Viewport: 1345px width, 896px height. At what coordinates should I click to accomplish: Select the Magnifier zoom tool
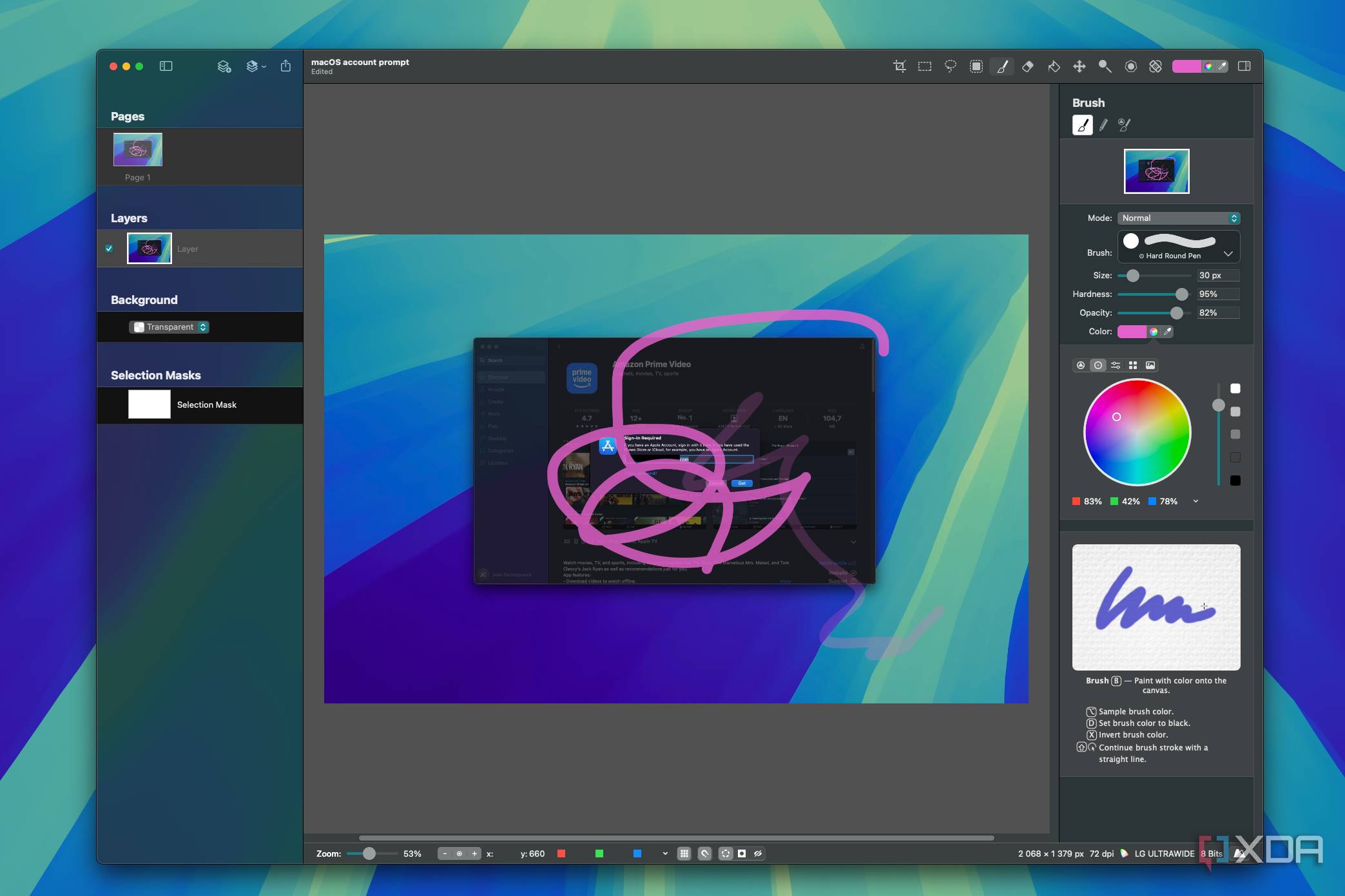pos(1105,66)
